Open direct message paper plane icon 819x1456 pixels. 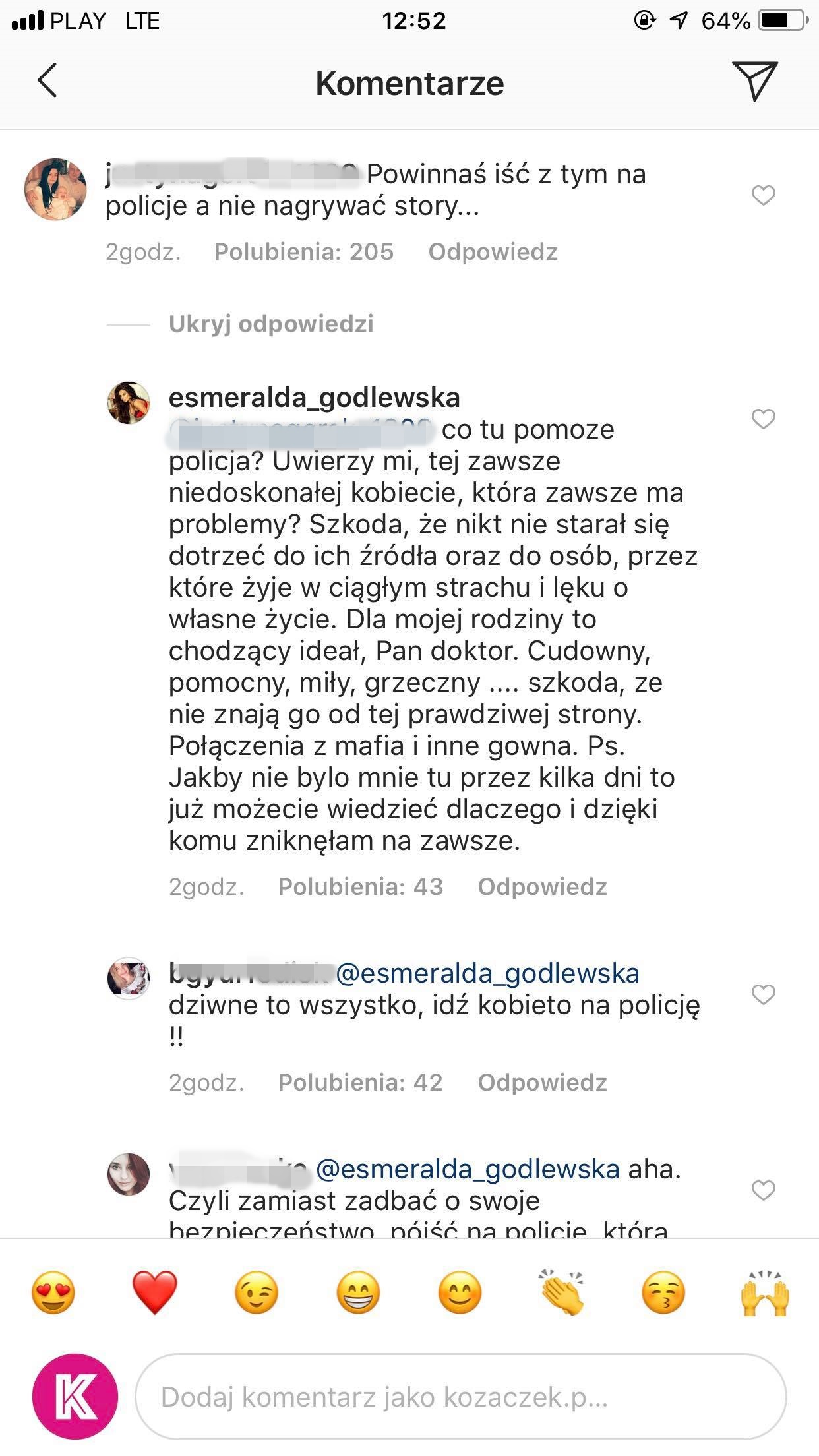[x=754, y=81]
